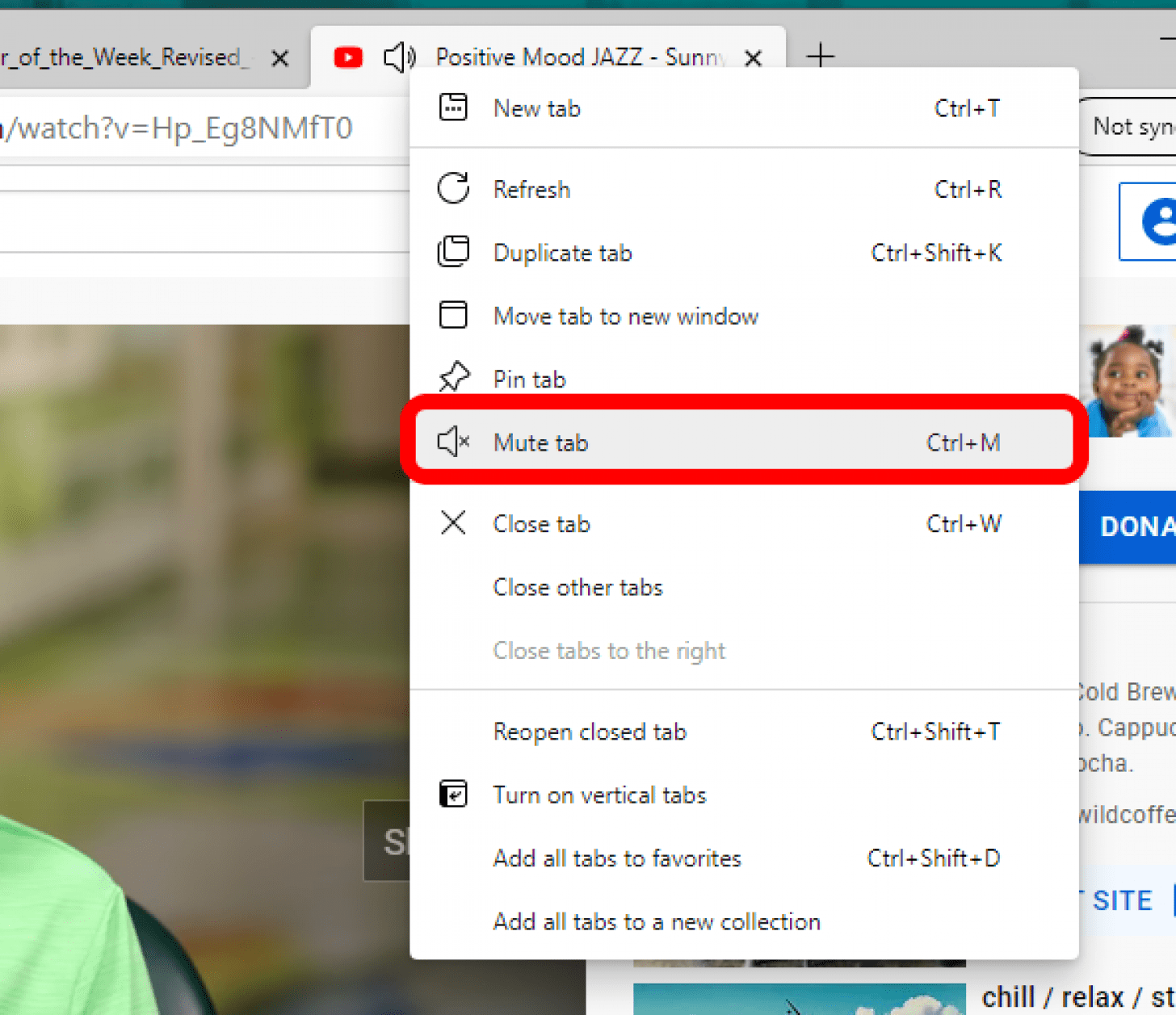Click the Duplicate tab icon

coord(454,252)
